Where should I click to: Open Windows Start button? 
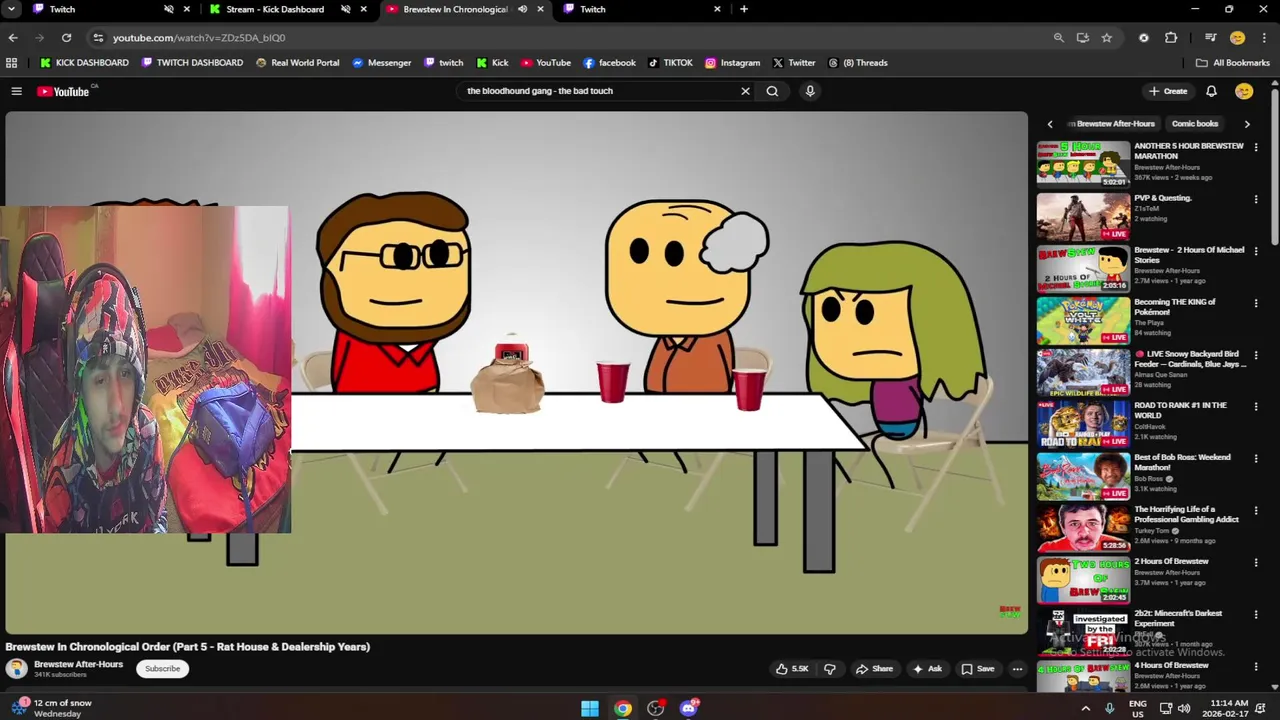pyautogui.click(x=590, y=708)
